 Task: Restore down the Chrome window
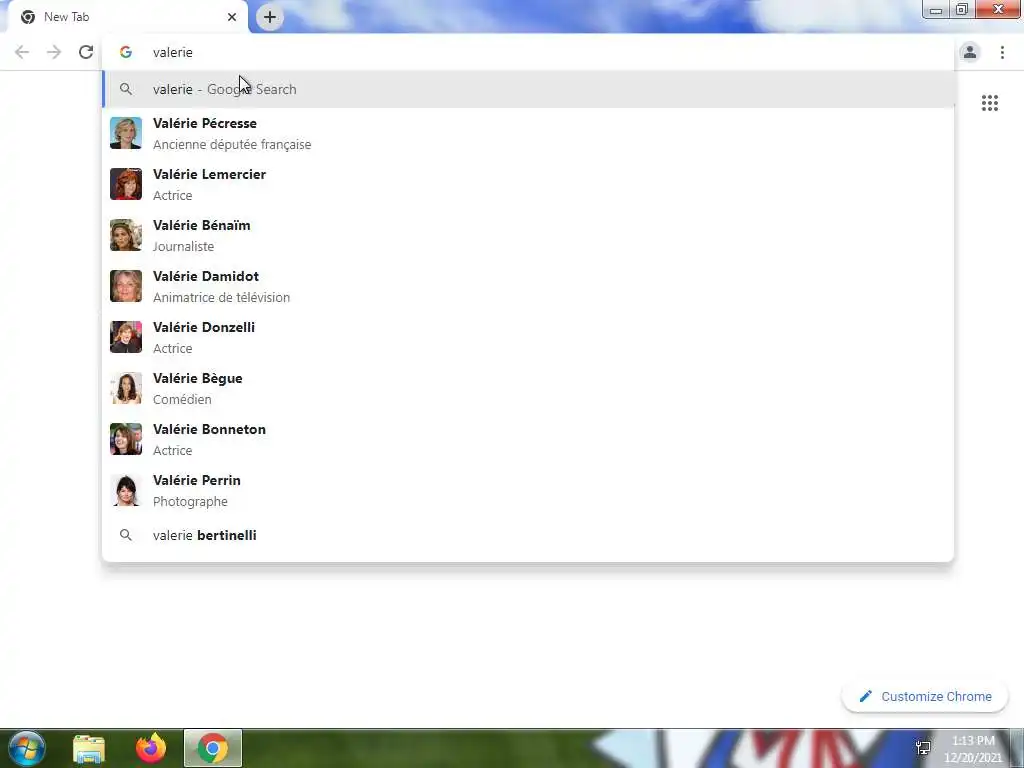pos(962,10)
